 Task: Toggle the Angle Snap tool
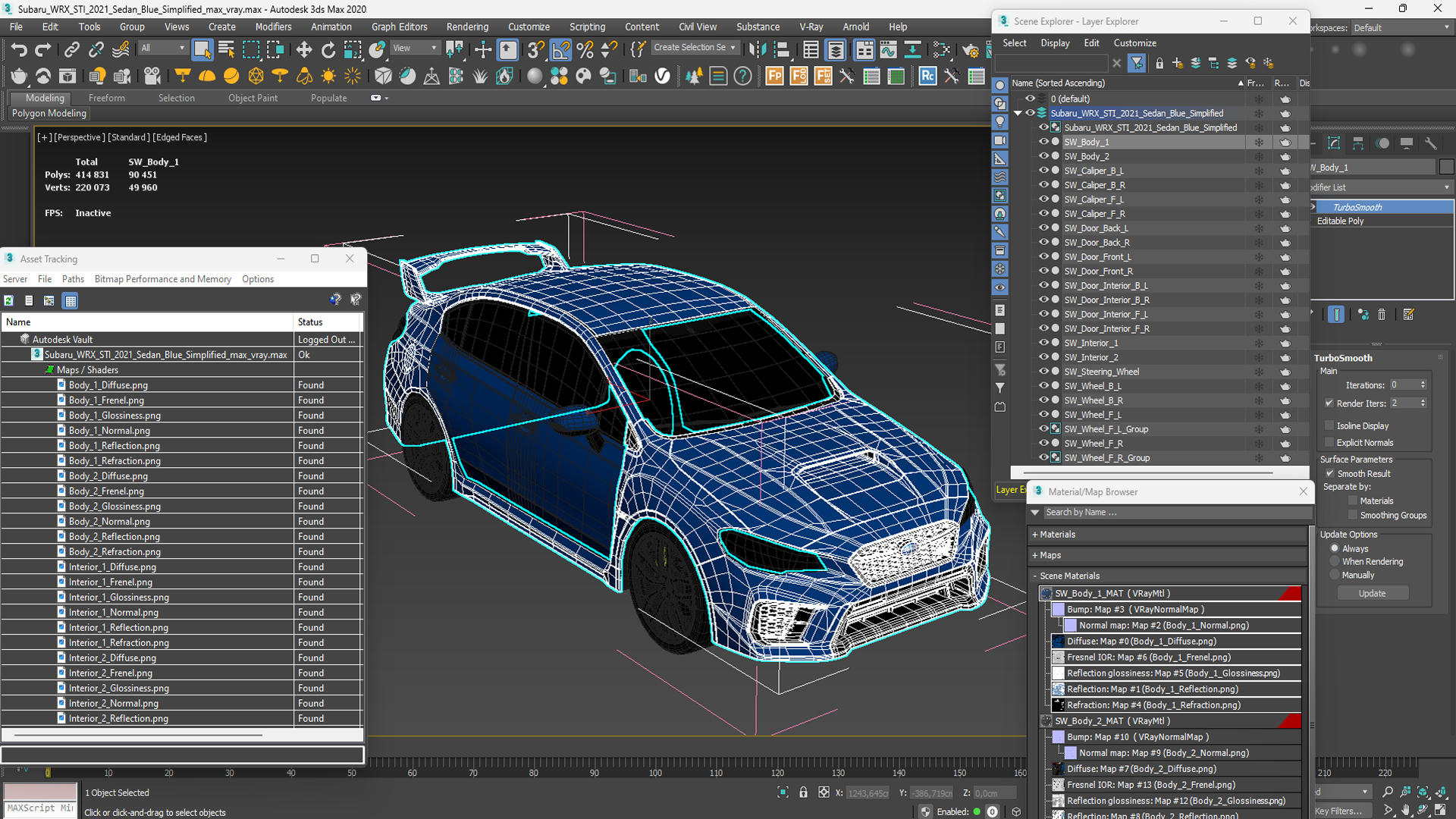(560, 50)
